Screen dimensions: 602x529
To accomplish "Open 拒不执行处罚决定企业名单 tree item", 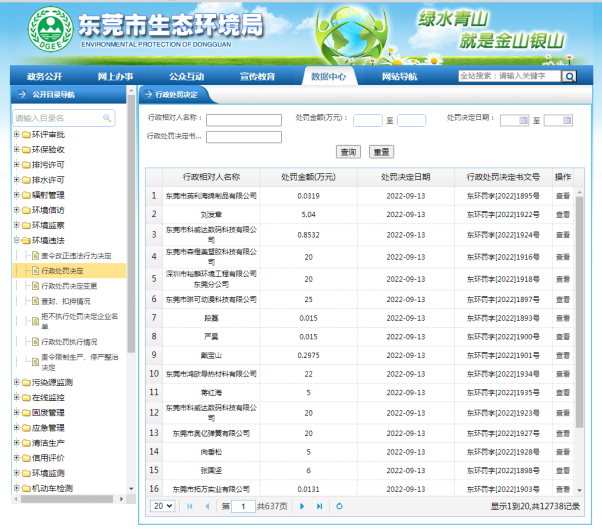I will click(x=79, y=321).
